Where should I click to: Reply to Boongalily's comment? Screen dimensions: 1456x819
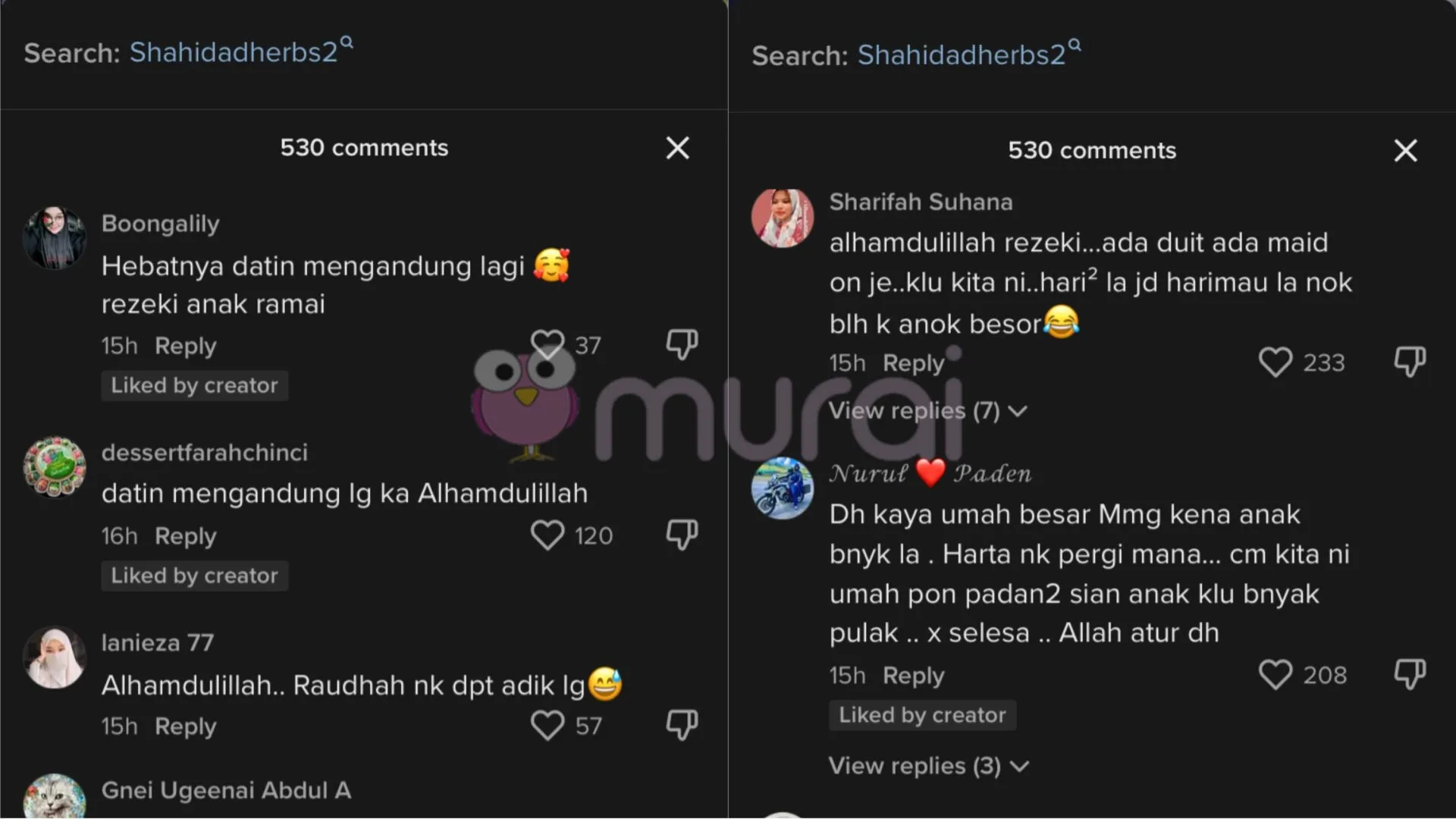click(185, 346)
